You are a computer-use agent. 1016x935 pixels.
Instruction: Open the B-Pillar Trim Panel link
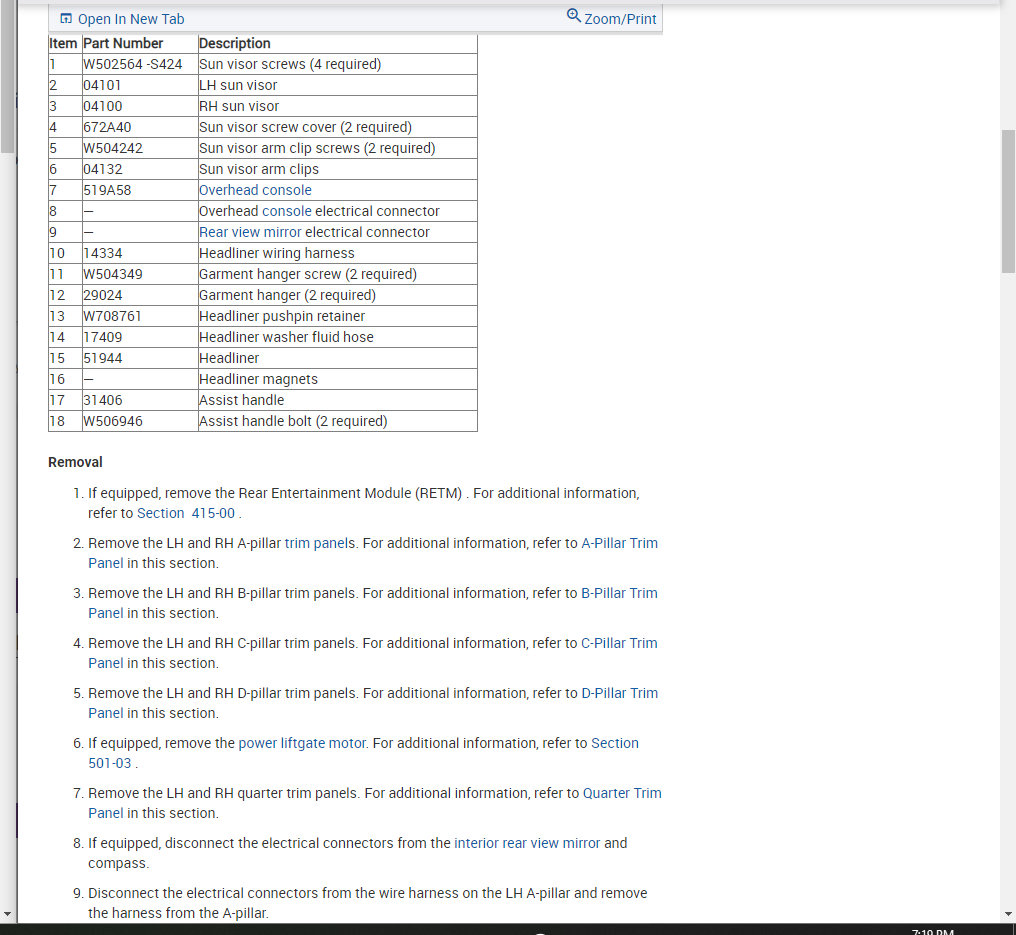tap(619, 593)
